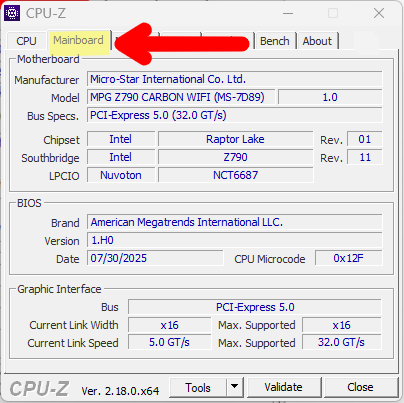Click the Manufacturer field Micro-Star International
This screenshot has height=403, width=404.
point(235,79)
